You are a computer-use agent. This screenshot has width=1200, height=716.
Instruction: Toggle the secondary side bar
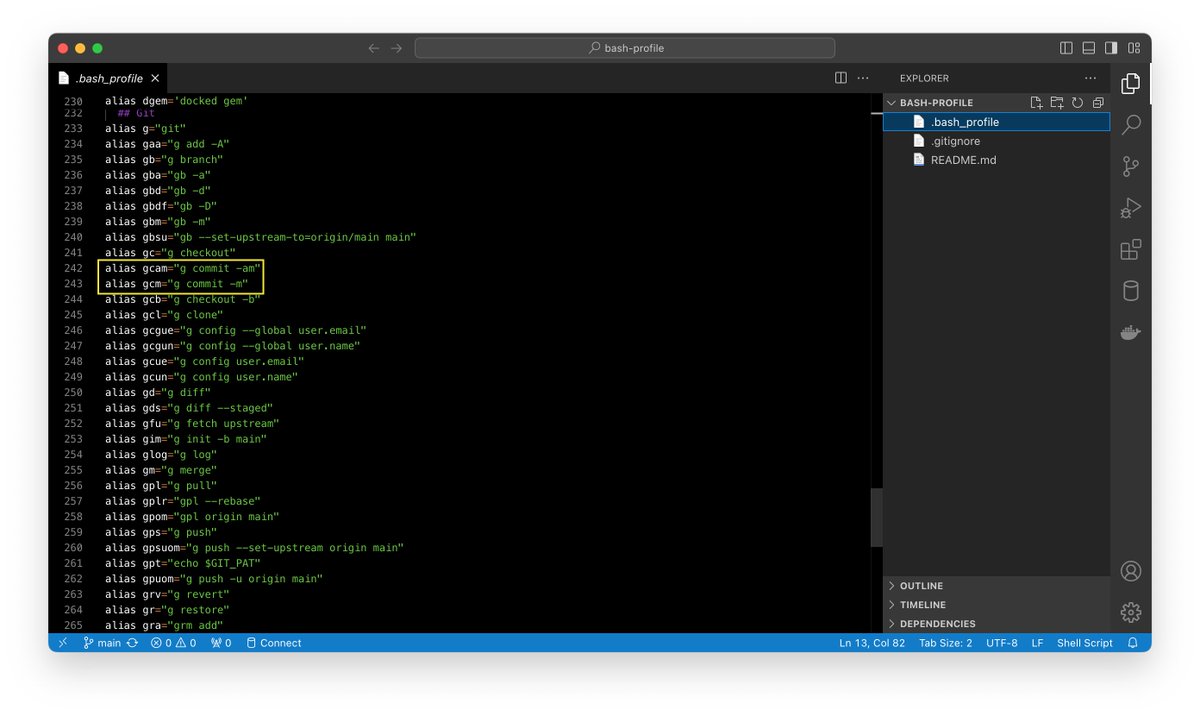pyautogui.click(x=1111, y=48)
